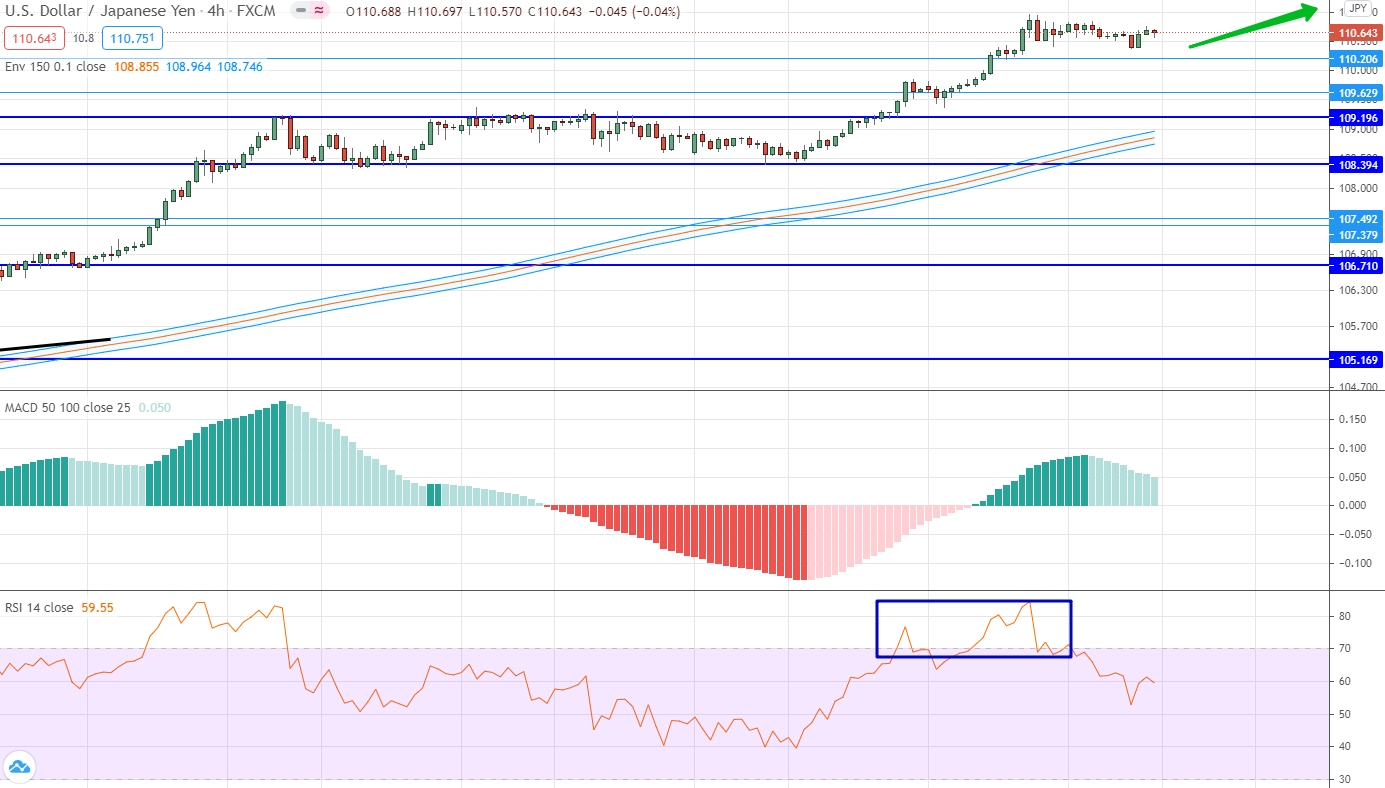The image size is (1385, 788).
Task: Click the orange Env basis value 108.855
Action: point(137,66)
